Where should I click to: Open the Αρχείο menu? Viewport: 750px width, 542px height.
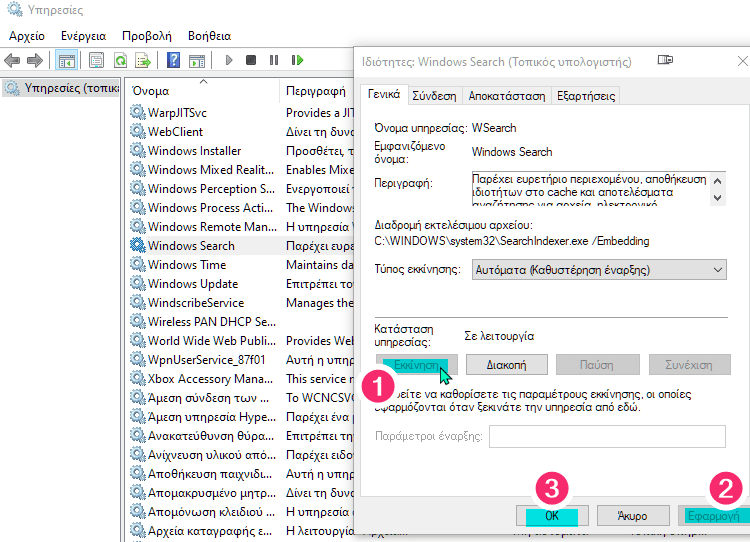[27, 36]
